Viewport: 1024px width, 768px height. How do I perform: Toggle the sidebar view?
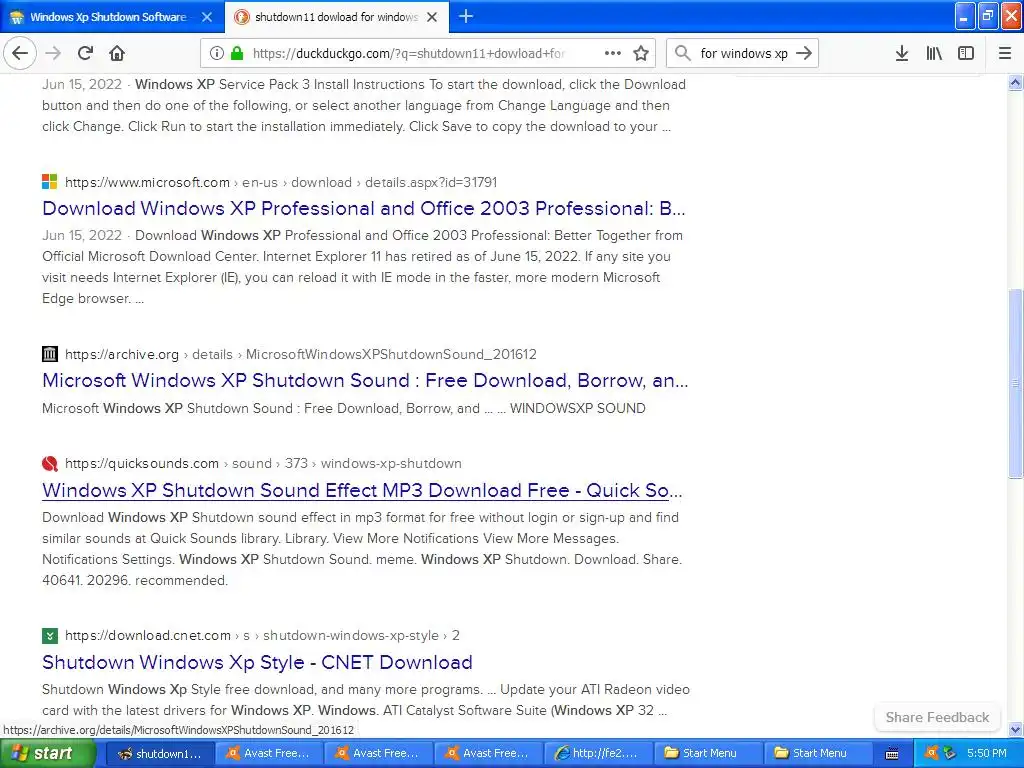[x=966, y=53]
